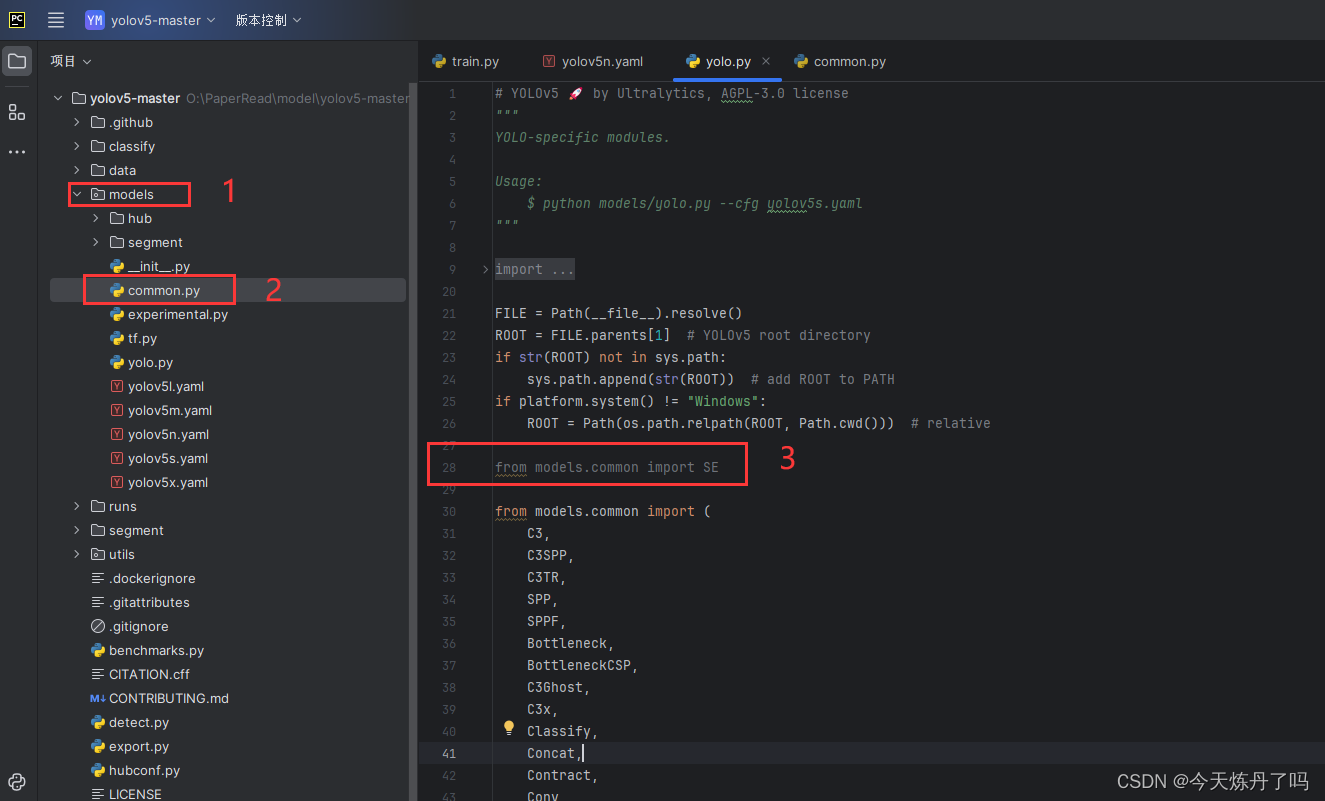This screenshot has width=1325, height=801.
Task: Click 'BottleneckCSP,' in the import list
Action: pyautogui.click(x=582, y=665)
